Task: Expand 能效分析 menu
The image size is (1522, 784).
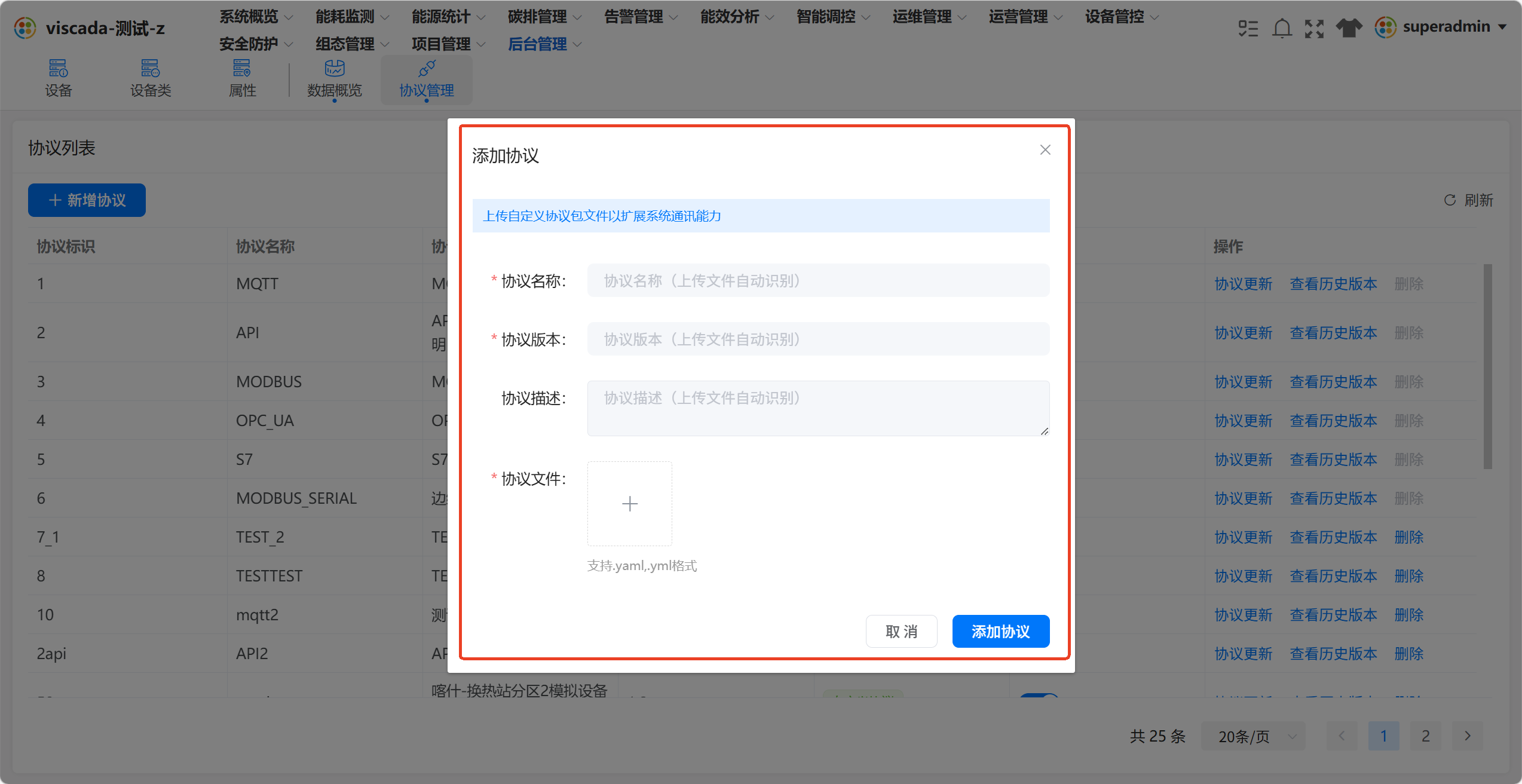Action: coord(737,17)
